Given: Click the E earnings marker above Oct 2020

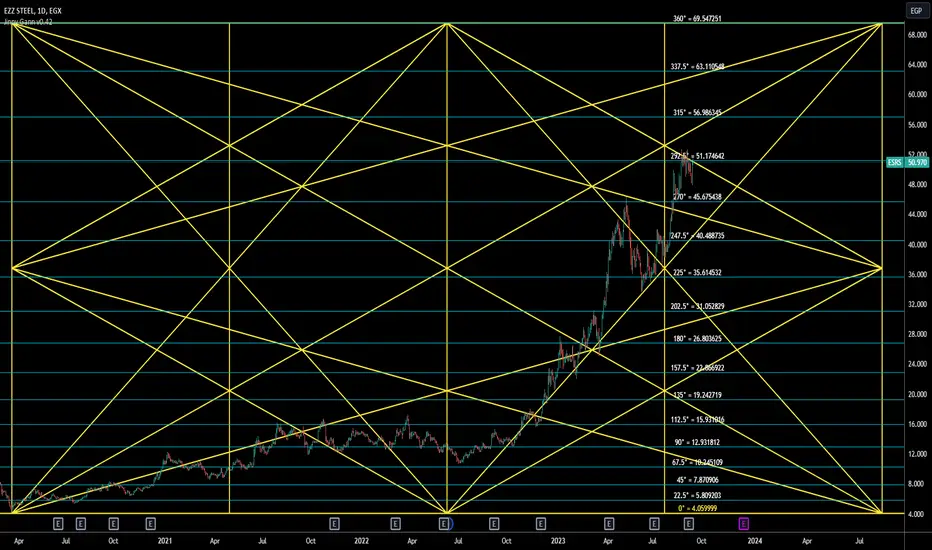Looking at the screenshot, I should point(114,524).
